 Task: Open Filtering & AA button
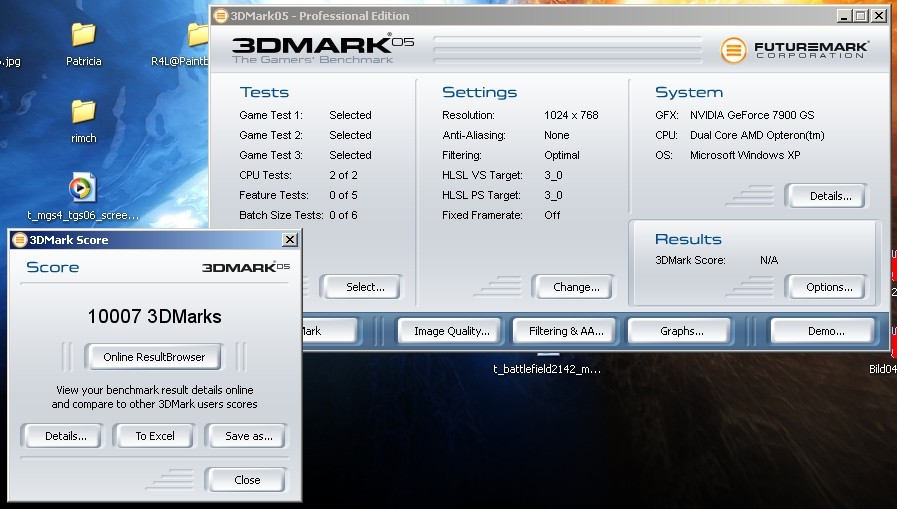[x=566, y=331]
